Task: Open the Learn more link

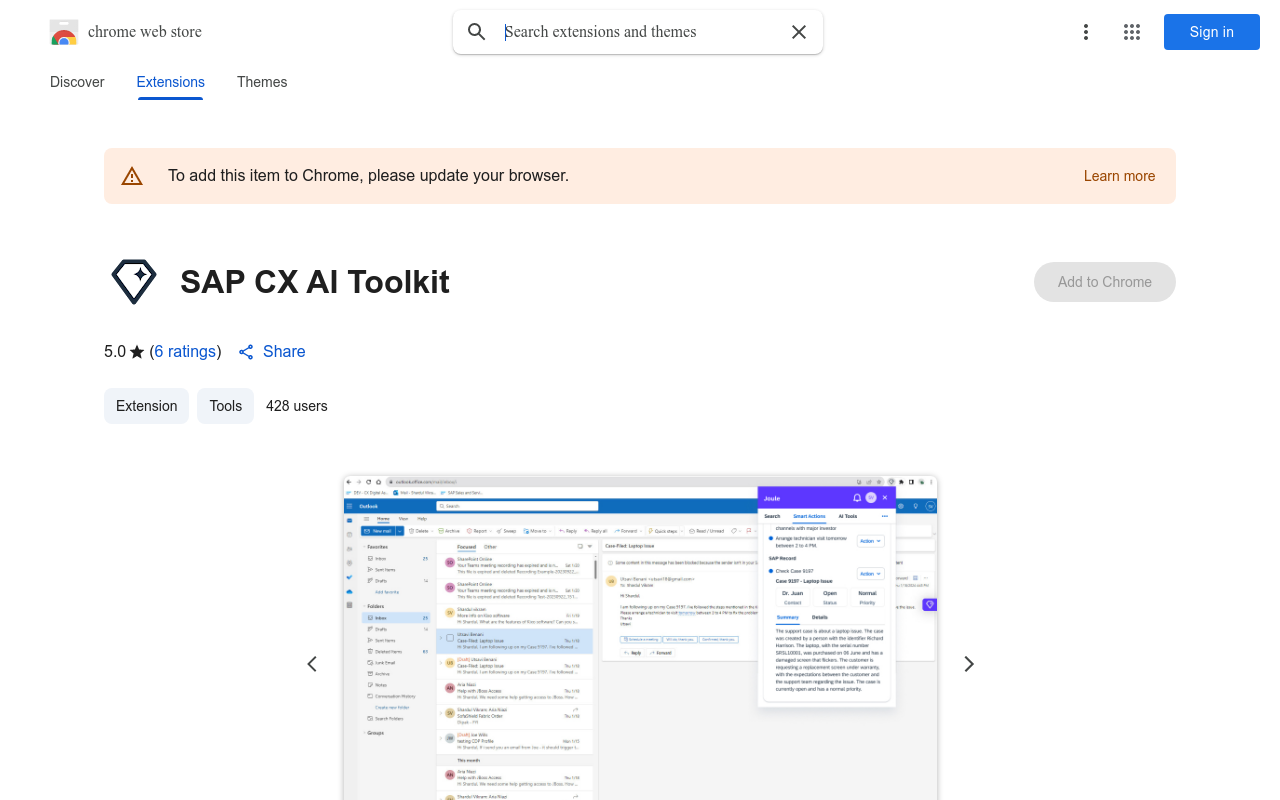Action: (1119, 176)
